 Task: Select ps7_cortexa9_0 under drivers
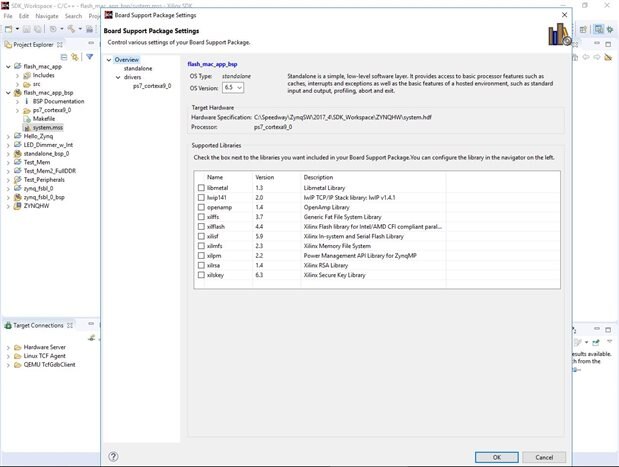(152, 86)
